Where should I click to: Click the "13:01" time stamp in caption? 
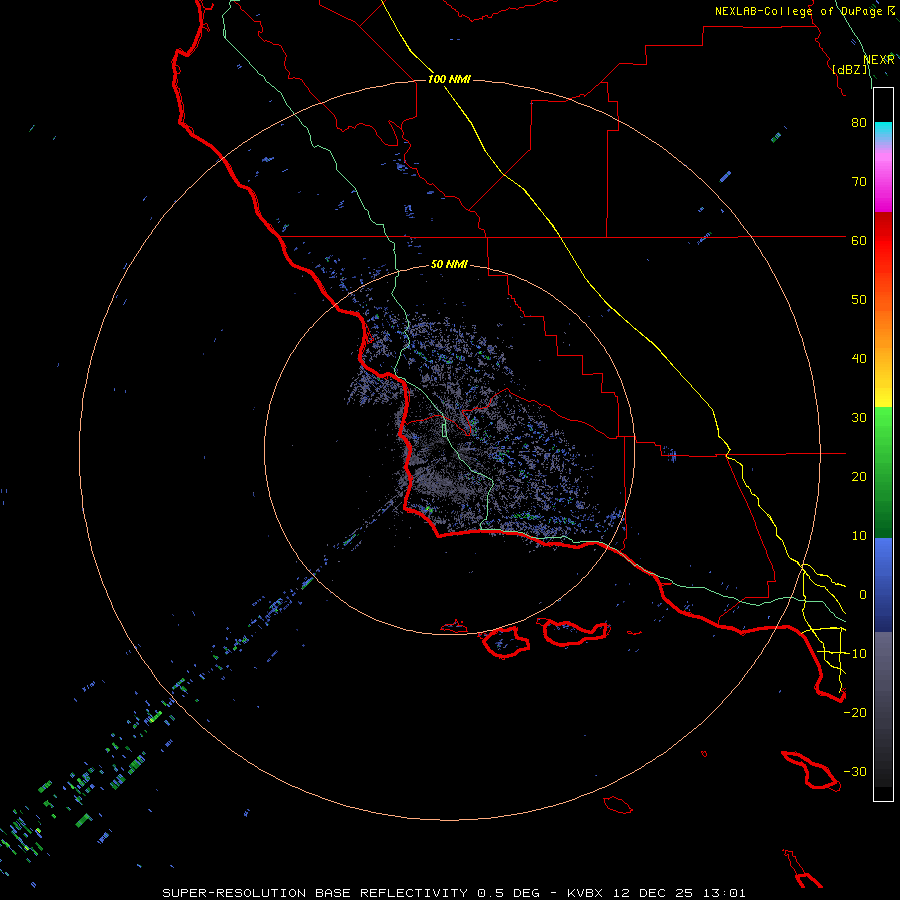pos(724,893)
